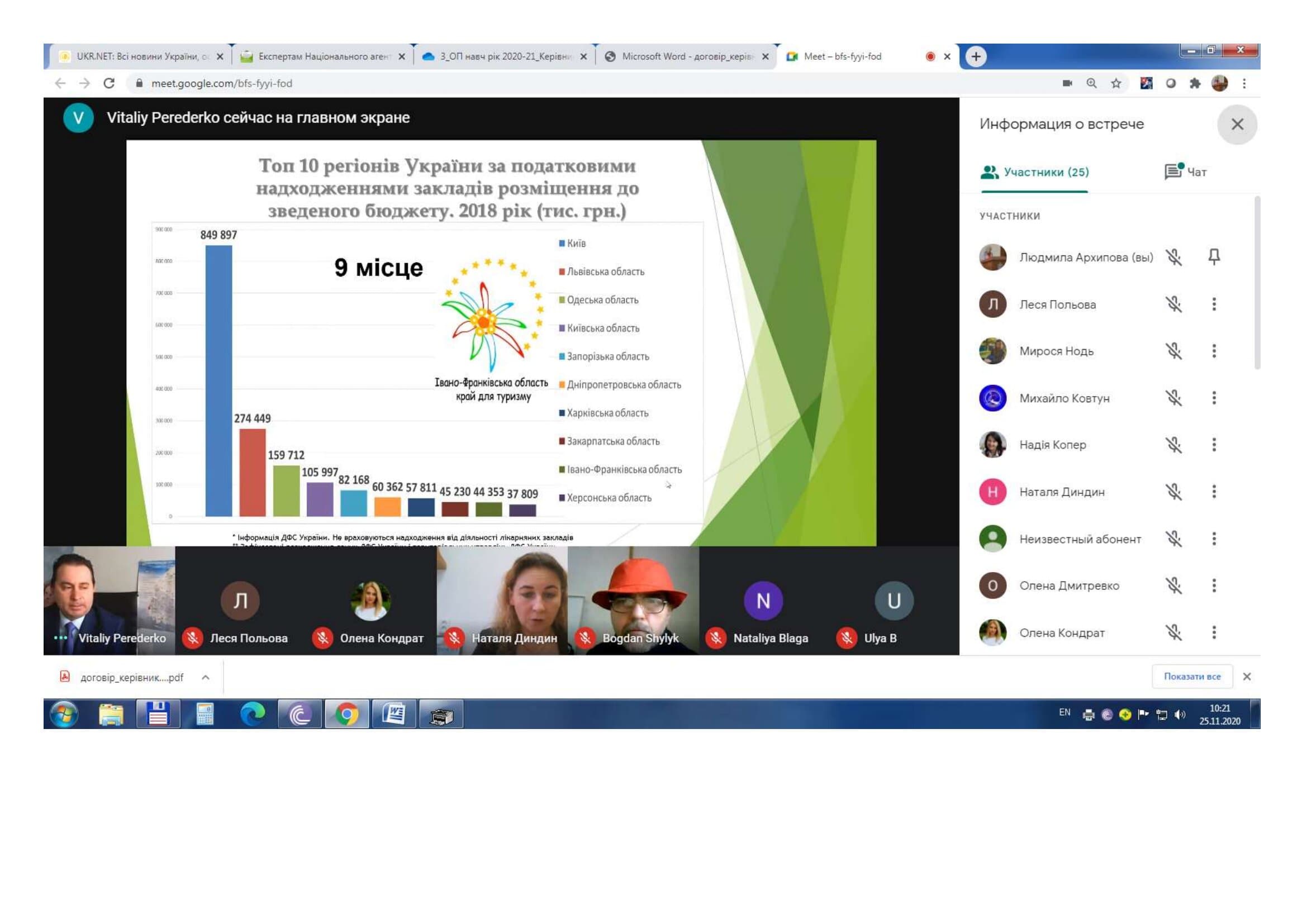1307x924 pixels.
Task: Open more options for Михайло Ковтун
Action: coord(1214,398)
